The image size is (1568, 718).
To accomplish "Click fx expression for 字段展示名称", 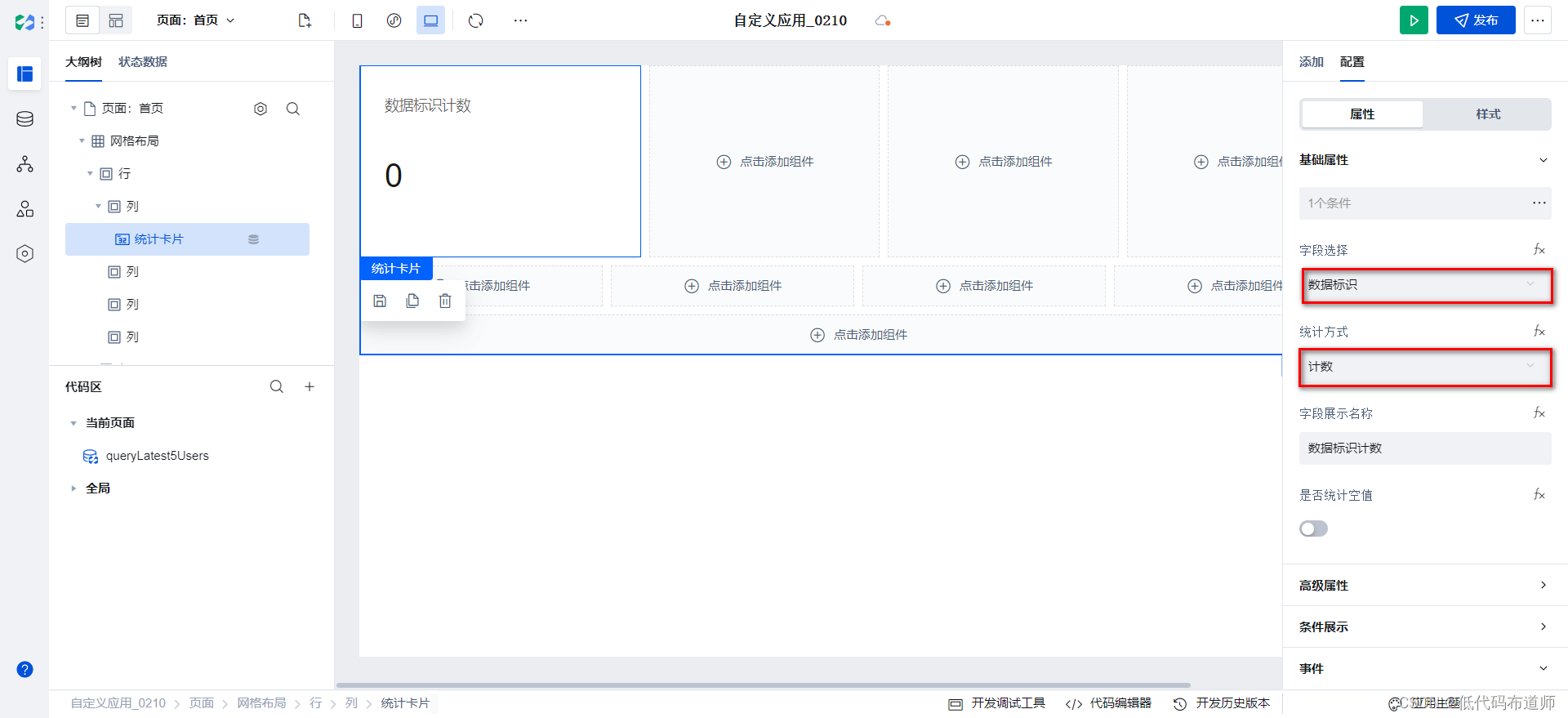I will pos(1539,413).
